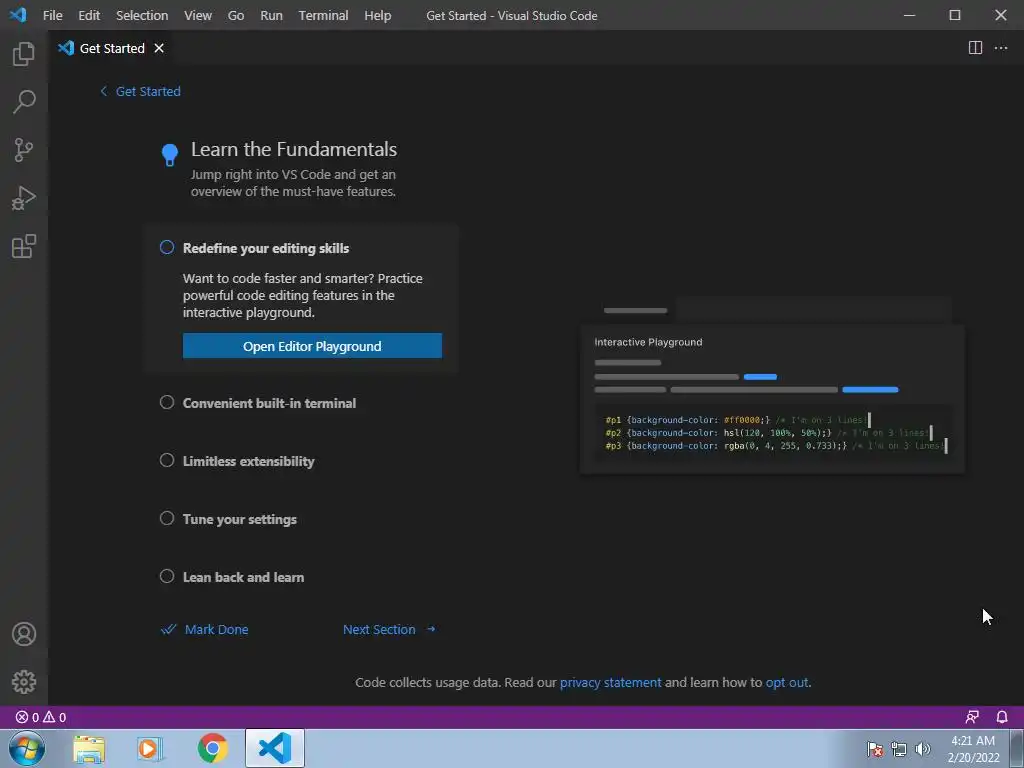Click the Visual Studio Code taskbar icon
Viewport: 1024px width, 768px height.
click(x=275, y=748)
